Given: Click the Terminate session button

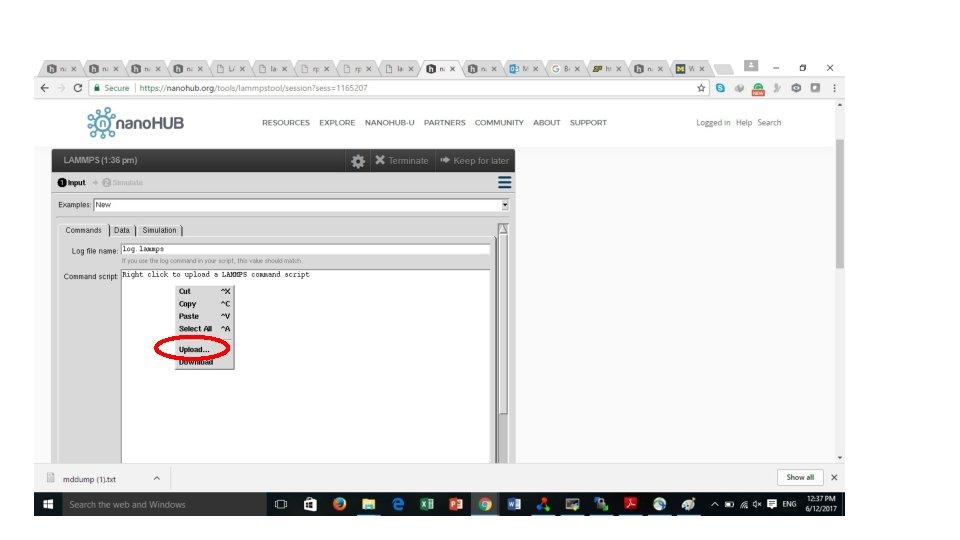Looking at the screenshot, I should (402, 160).
